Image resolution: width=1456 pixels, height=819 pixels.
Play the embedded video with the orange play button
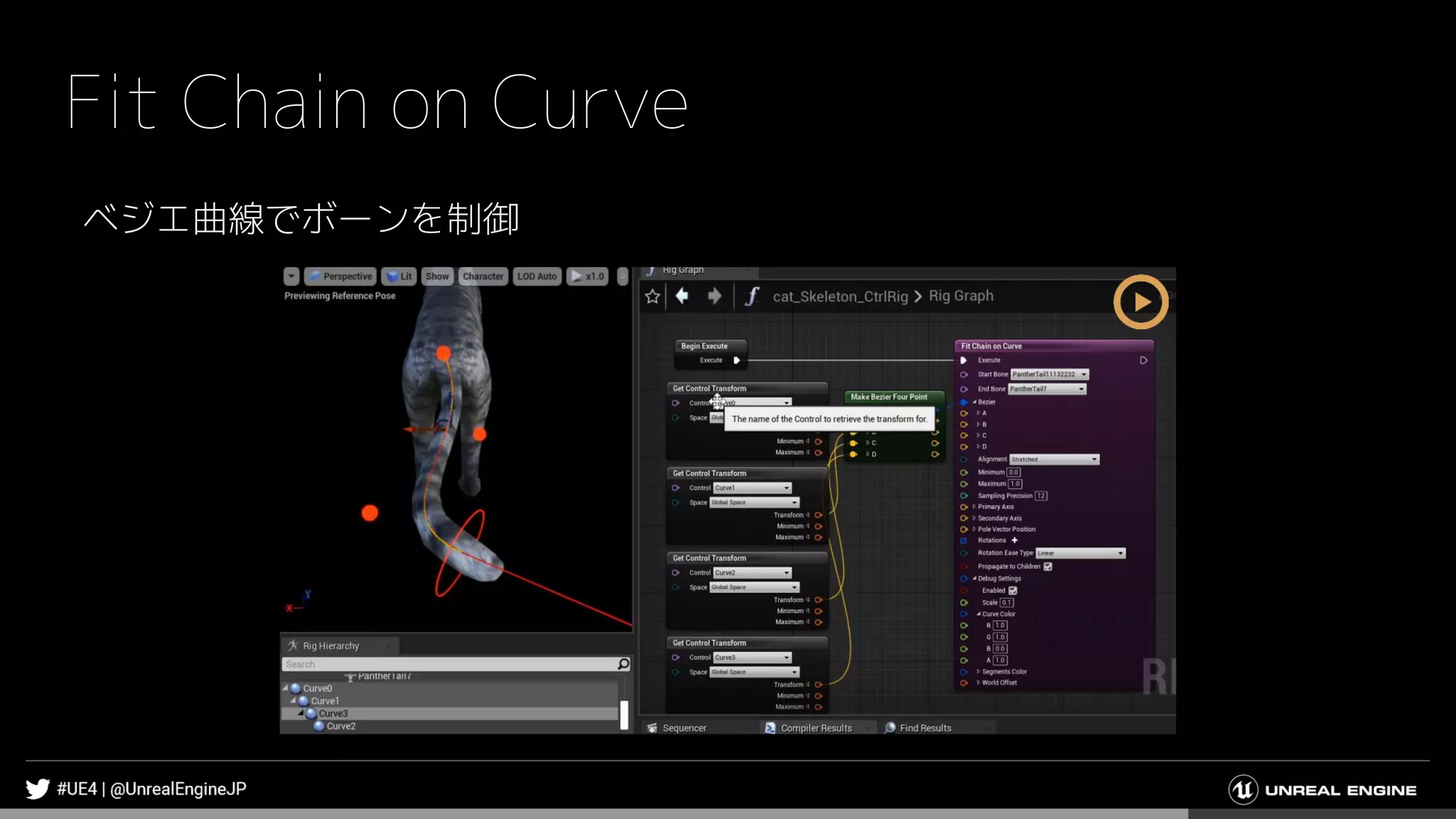1141,302
